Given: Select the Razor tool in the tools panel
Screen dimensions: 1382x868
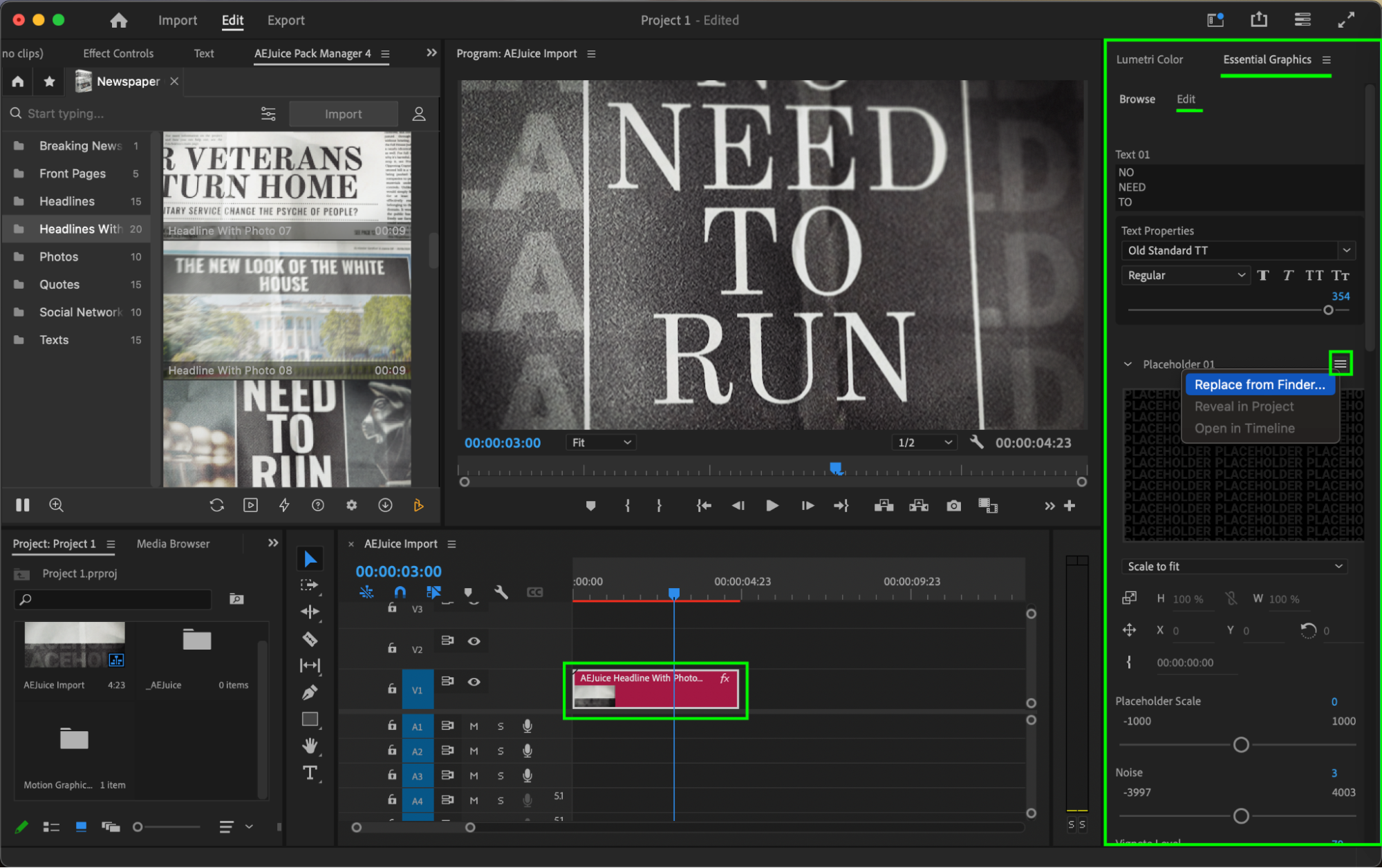Looking at the screenshot, I should [x=310, y=639].
